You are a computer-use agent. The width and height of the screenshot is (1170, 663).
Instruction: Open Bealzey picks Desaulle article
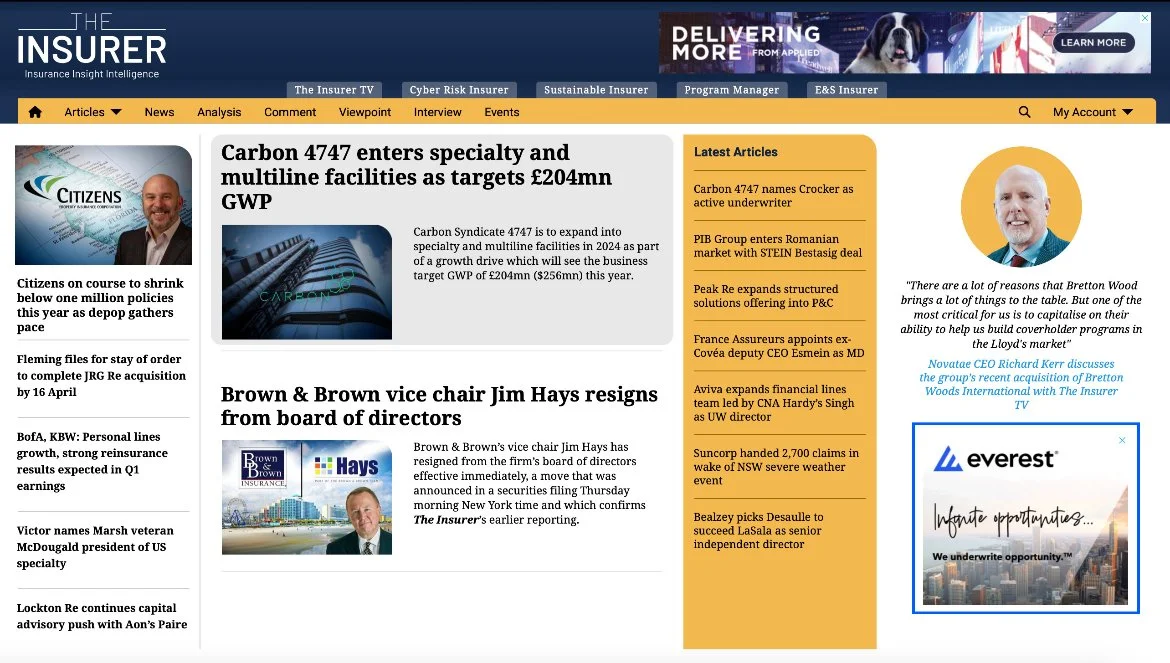coord(758,530)
